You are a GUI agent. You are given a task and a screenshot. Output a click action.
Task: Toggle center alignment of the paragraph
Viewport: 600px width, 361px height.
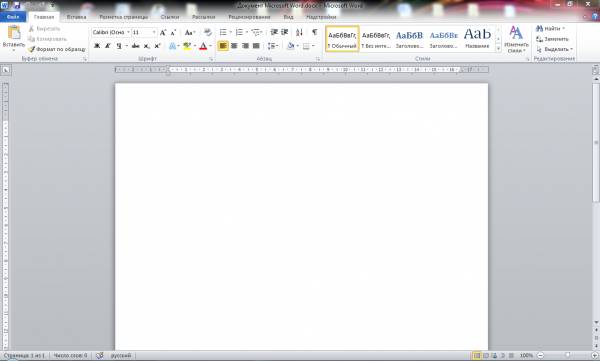coord(234,46)
